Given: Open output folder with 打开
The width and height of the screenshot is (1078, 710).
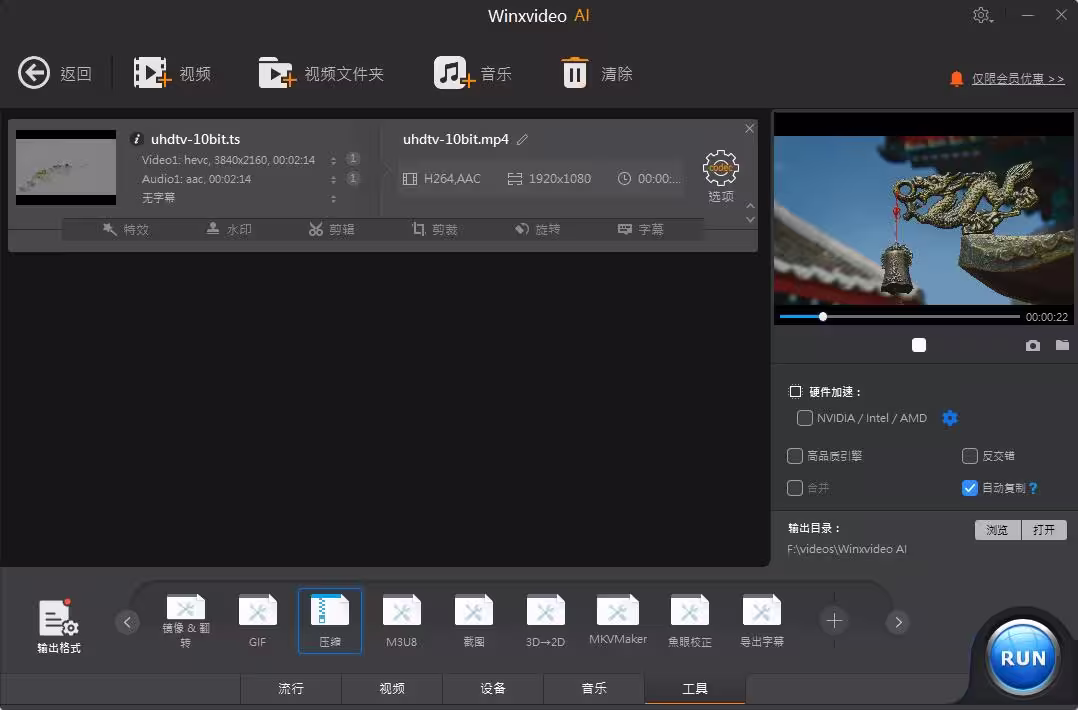Looking at the screenshot, I should [x=1044, y=529].
